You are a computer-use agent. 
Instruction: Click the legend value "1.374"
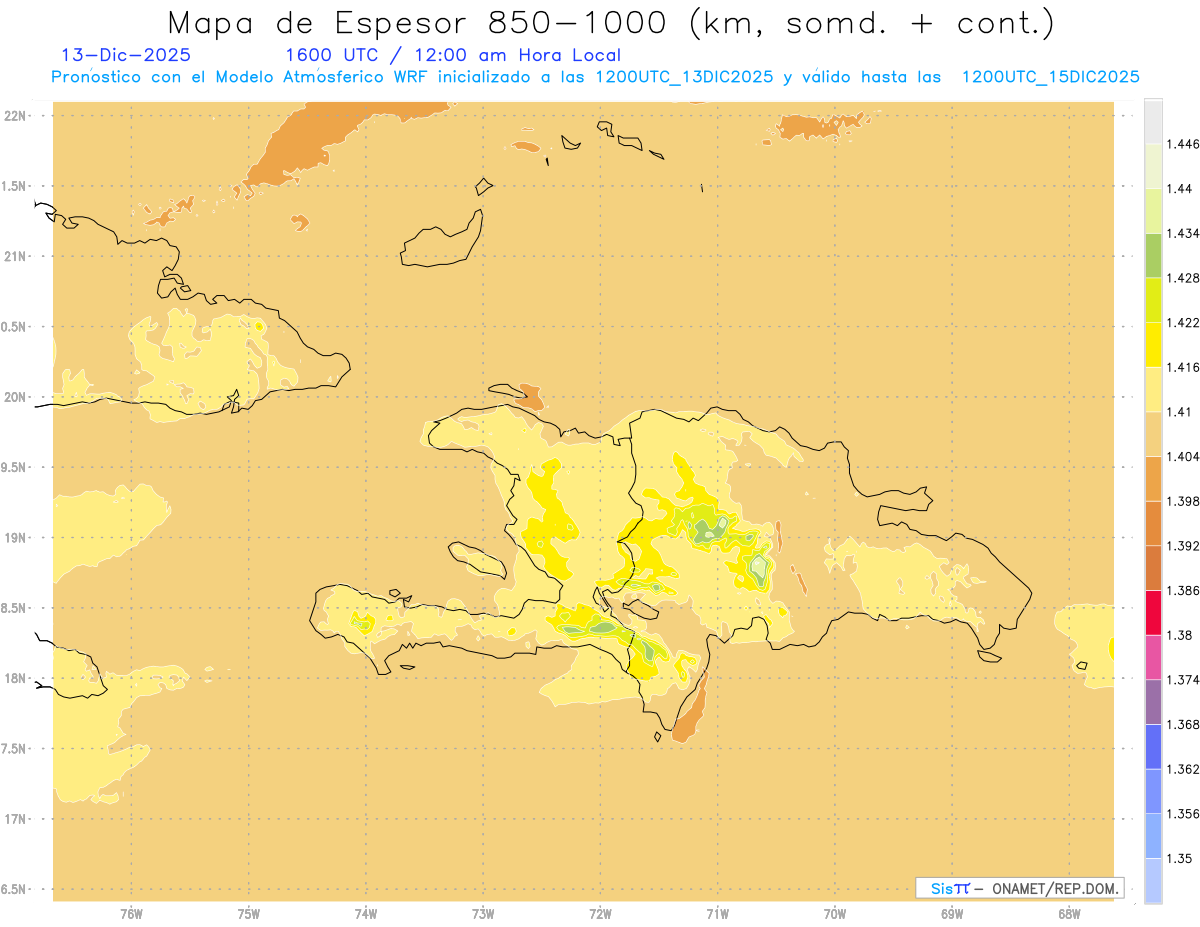1184,679
